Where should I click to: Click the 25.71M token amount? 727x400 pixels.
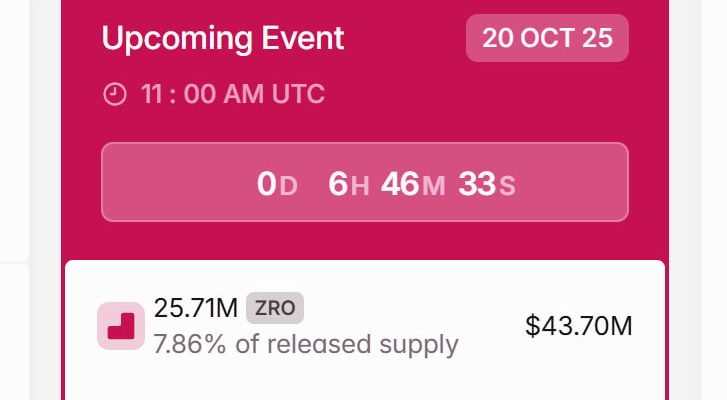(196, 308)
